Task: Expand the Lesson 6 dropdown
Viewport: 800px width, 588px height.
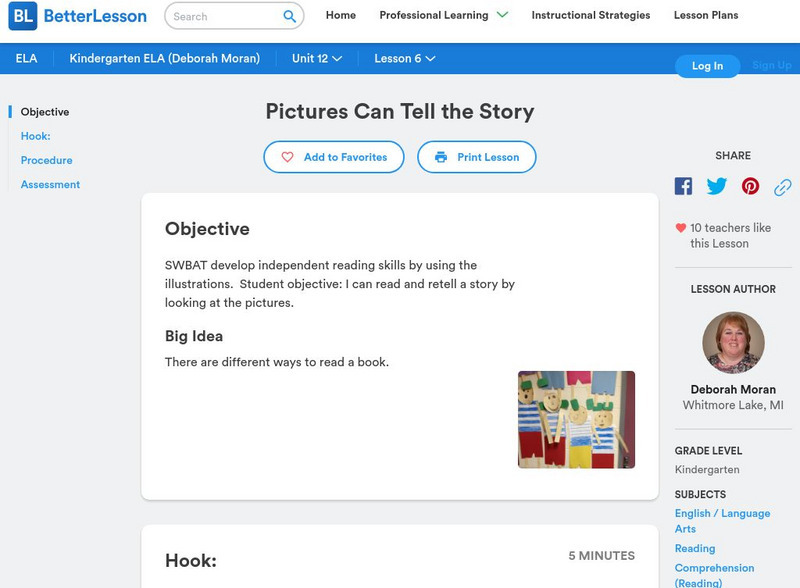Action: pyautogui.click(x=401, y=58)
